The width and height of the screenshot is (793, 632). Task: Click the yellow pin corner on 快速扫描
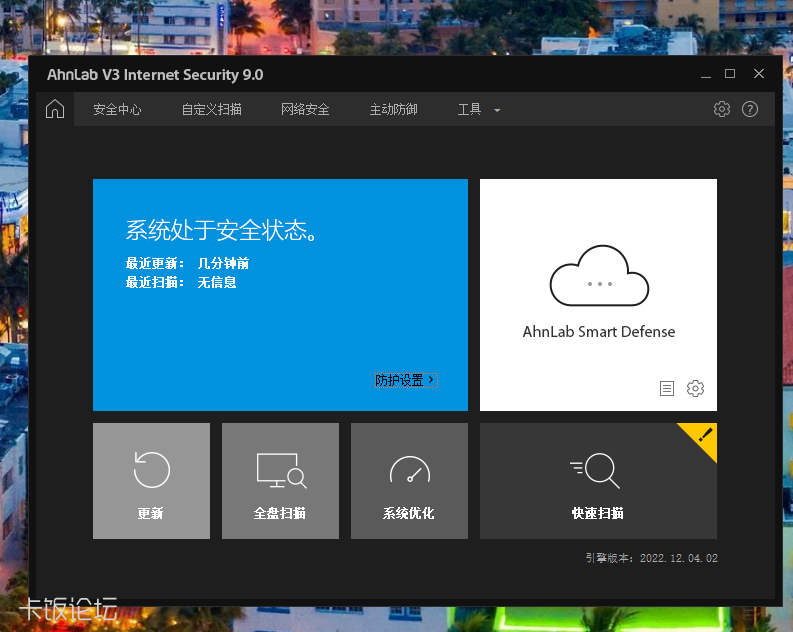coord(704,436)
